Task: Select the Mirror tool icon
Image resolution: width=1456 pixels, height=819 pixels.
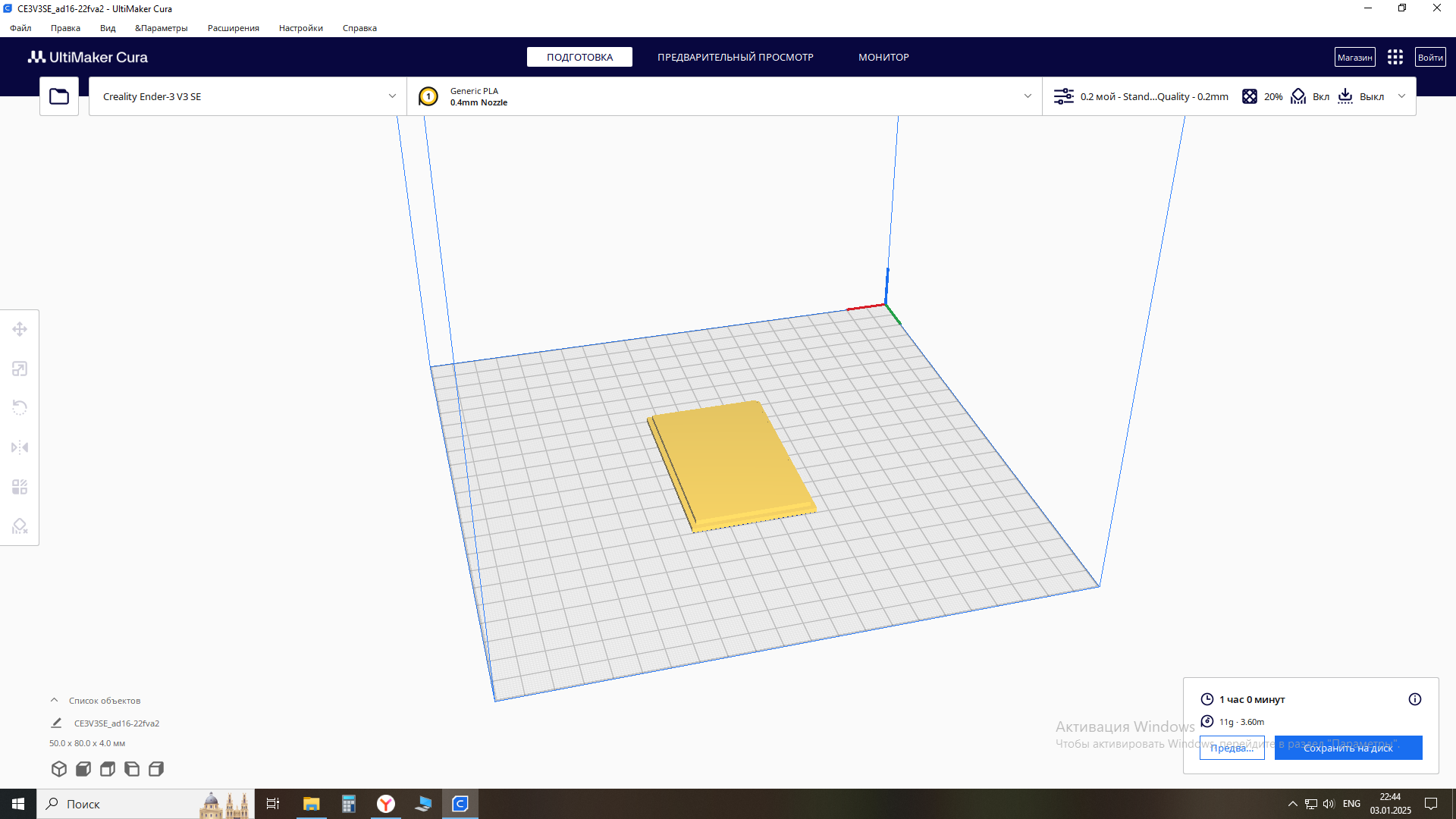Action: (x=20, y=447)
